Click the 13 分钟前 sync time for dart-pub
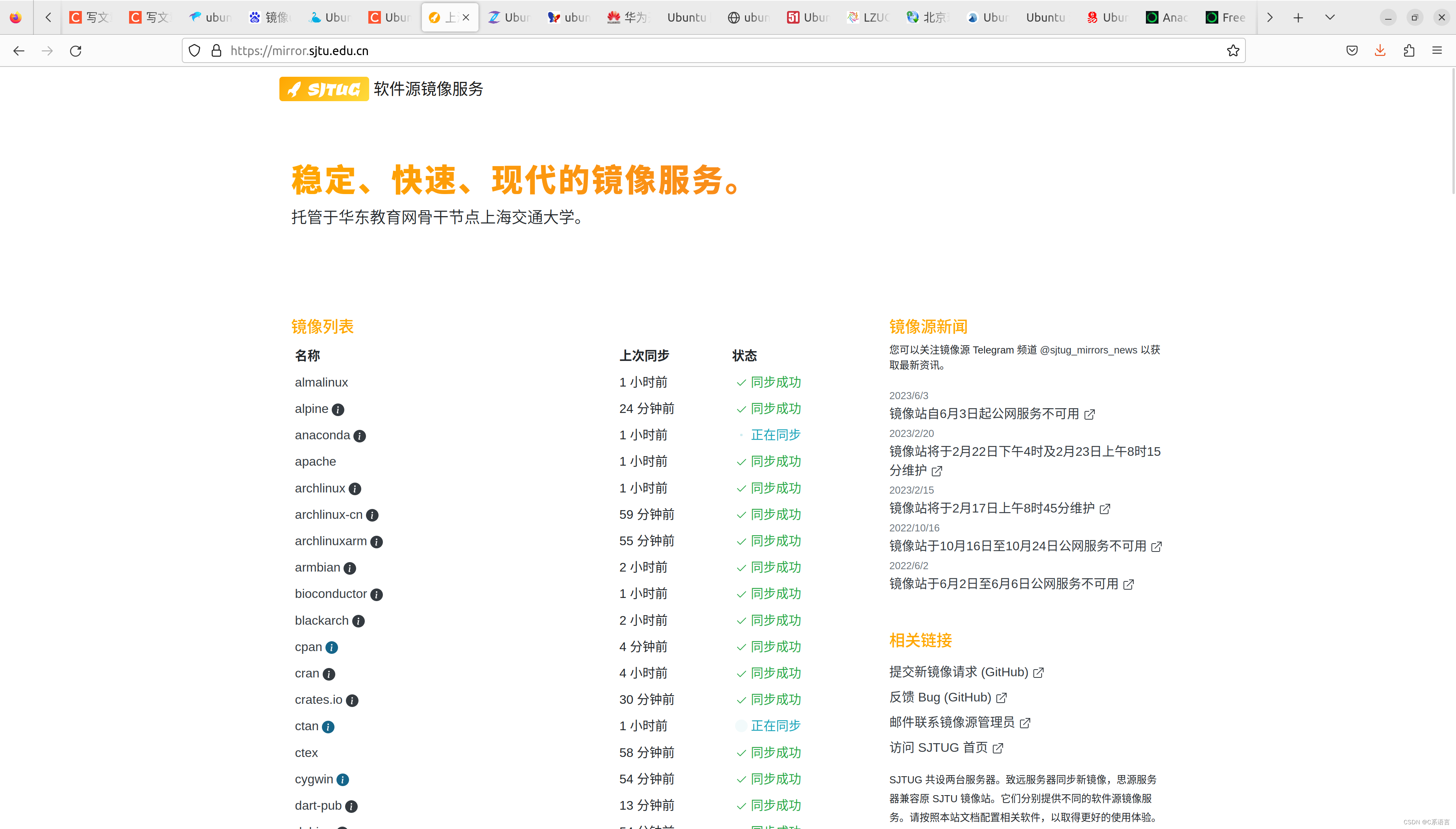The height and width of the screenshot is (829, 1456). click(647, 806)
